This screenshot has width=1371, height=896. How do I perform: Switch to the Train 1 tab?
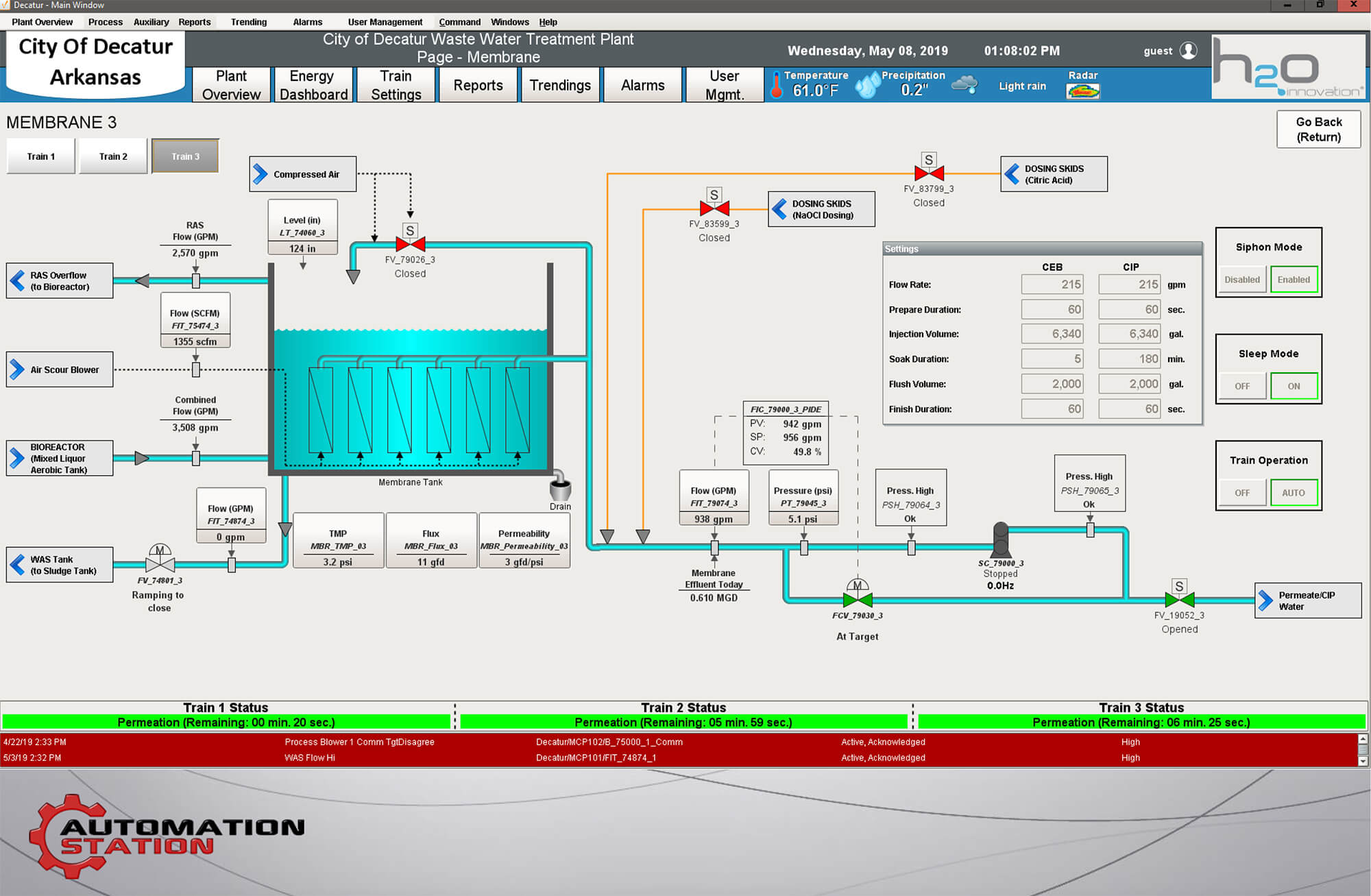click(x=40, y=156)
